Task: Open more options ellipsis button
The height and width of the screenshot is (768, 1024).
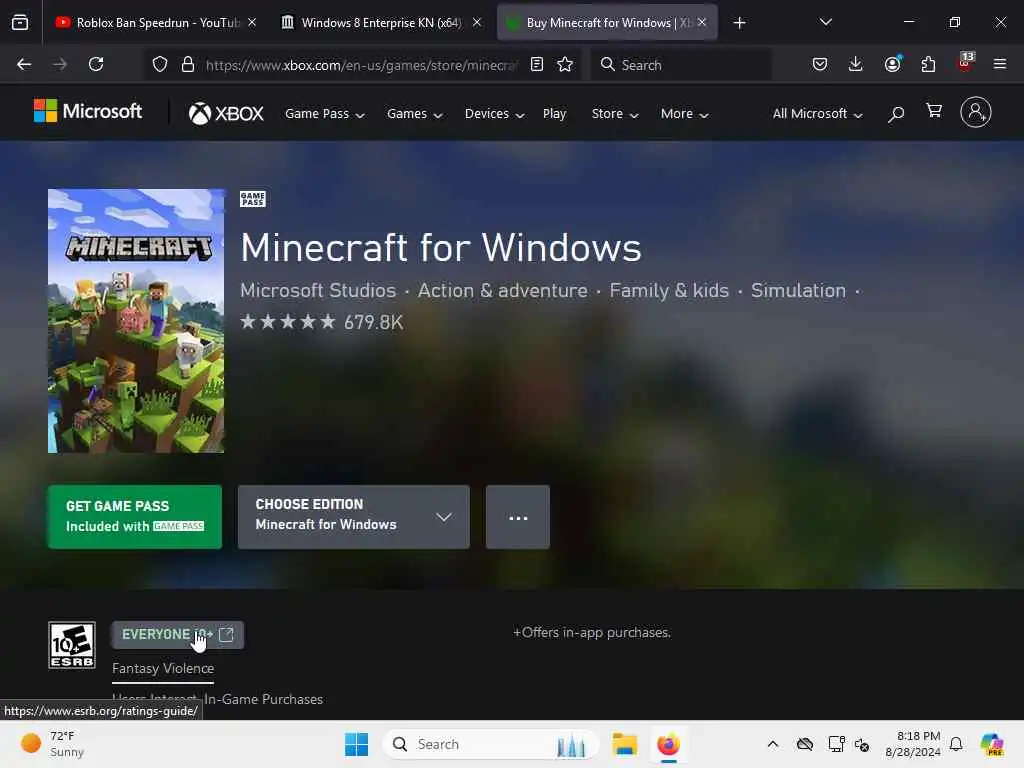Action: pos(518,517)
